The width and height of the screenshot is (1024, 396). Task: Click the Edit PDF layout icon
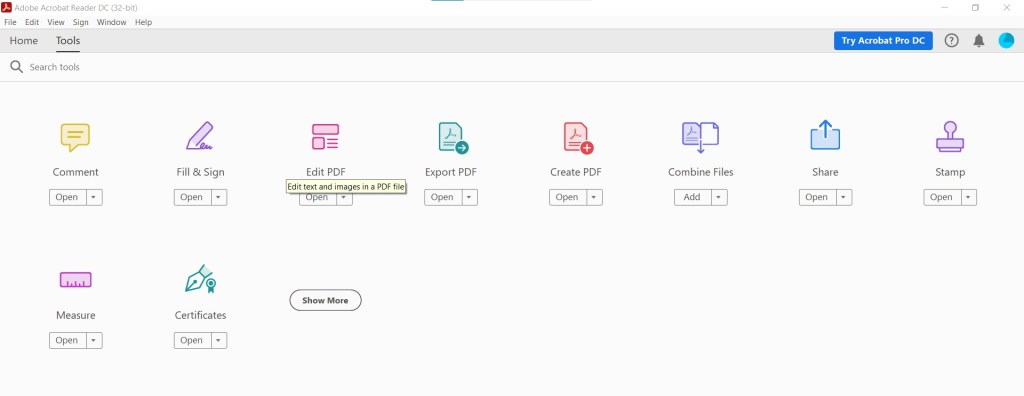[x=325, y=137]
